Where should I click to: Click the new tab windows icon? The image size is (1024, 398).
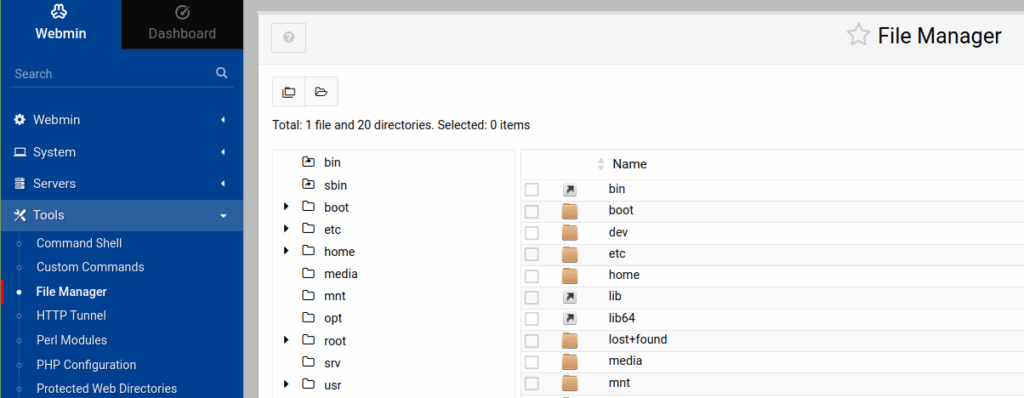coord(289,91)
